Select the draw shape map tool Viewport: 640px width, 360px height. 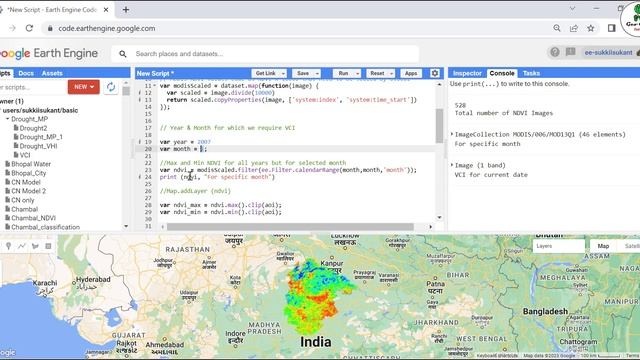coord(35,246)
